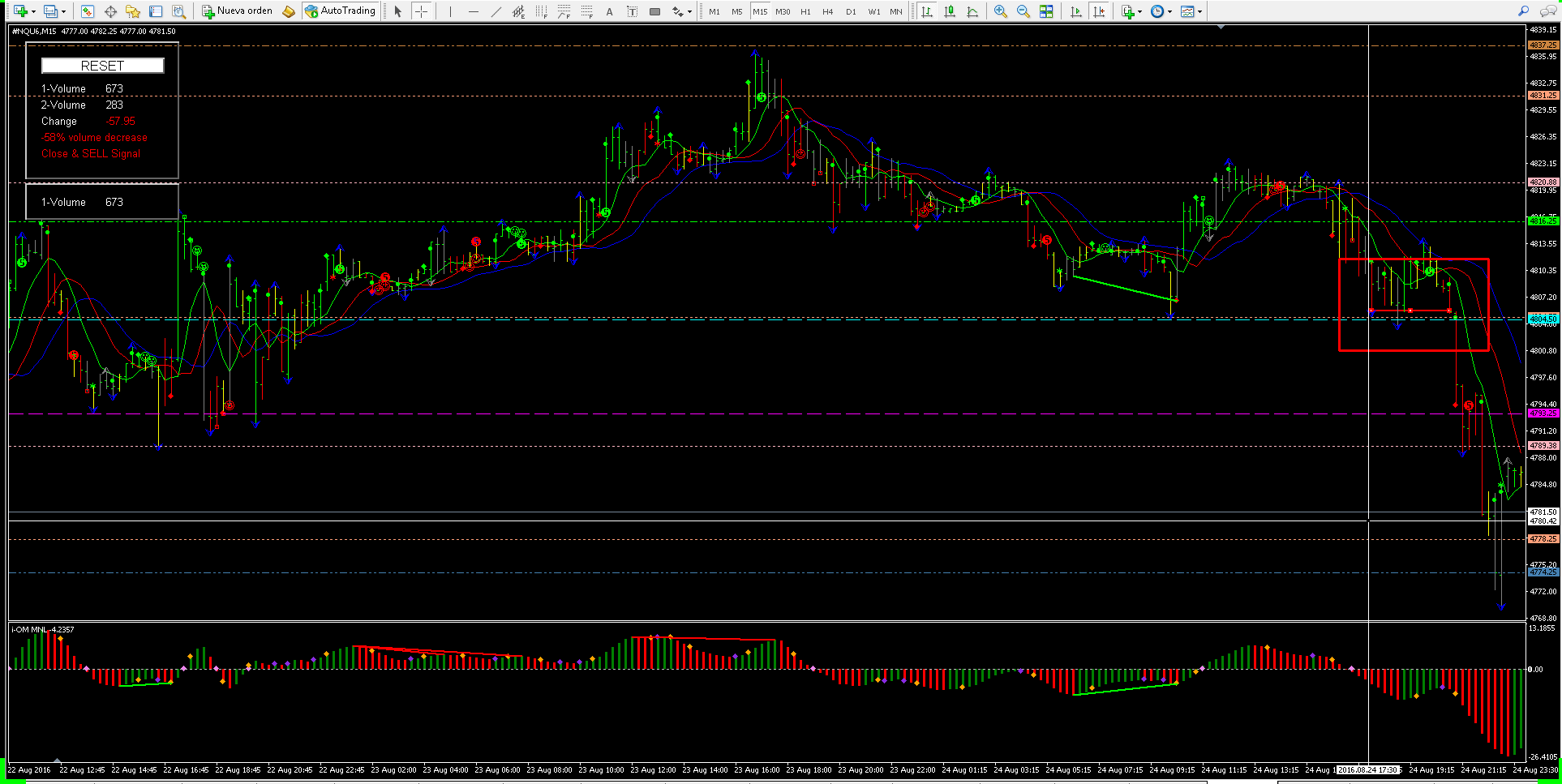
Task: Switch chart to candlestick mode
Action: (x=949, y=11)
